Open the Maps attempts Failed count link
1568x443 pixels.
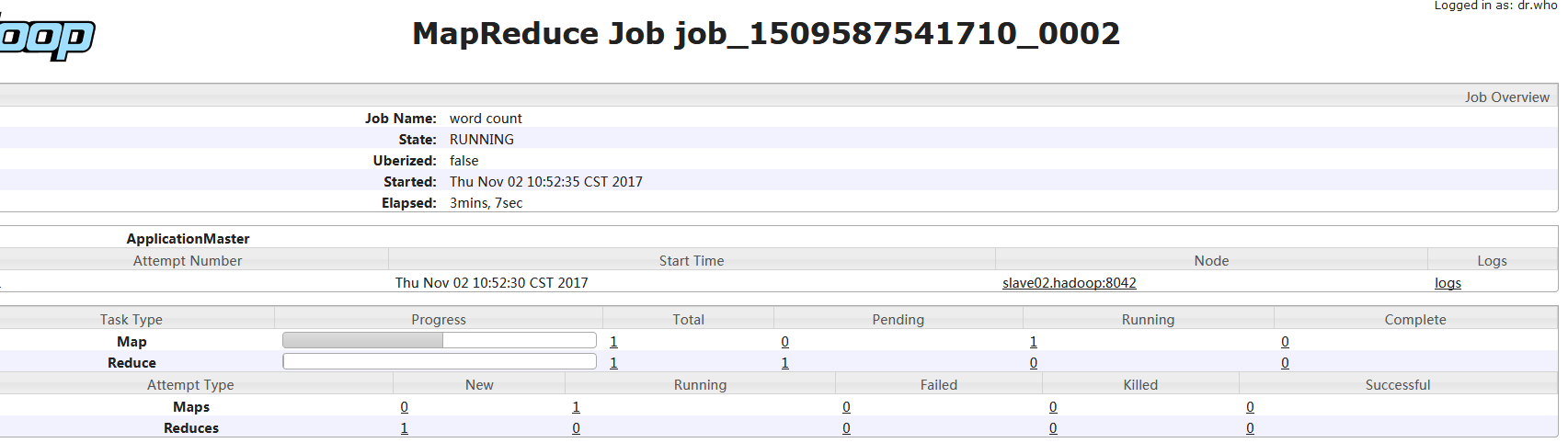click(x=846, y=407)
